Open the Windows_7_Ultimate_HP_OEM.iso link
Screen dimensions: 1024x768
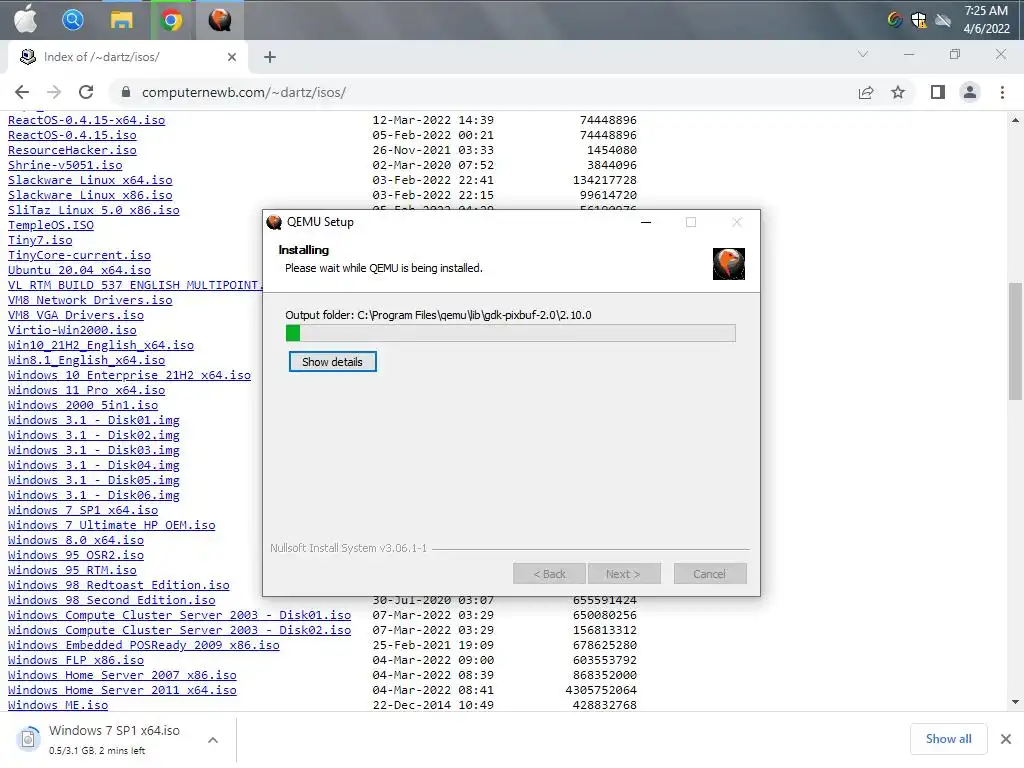point(112,526)
